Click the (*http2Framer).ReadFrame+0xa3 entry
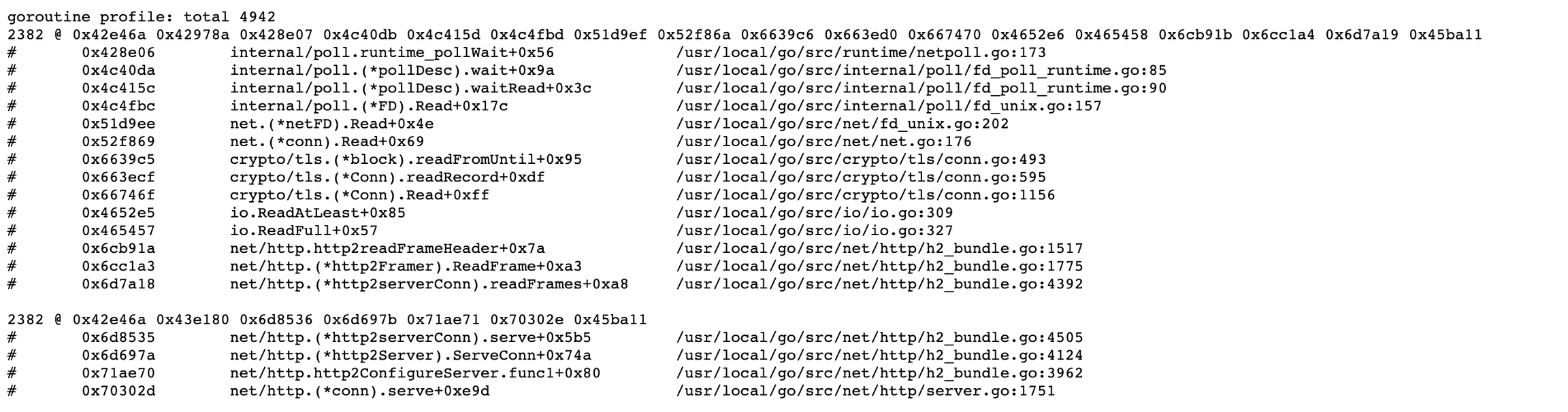1568x412 pixels. [406, 266]
